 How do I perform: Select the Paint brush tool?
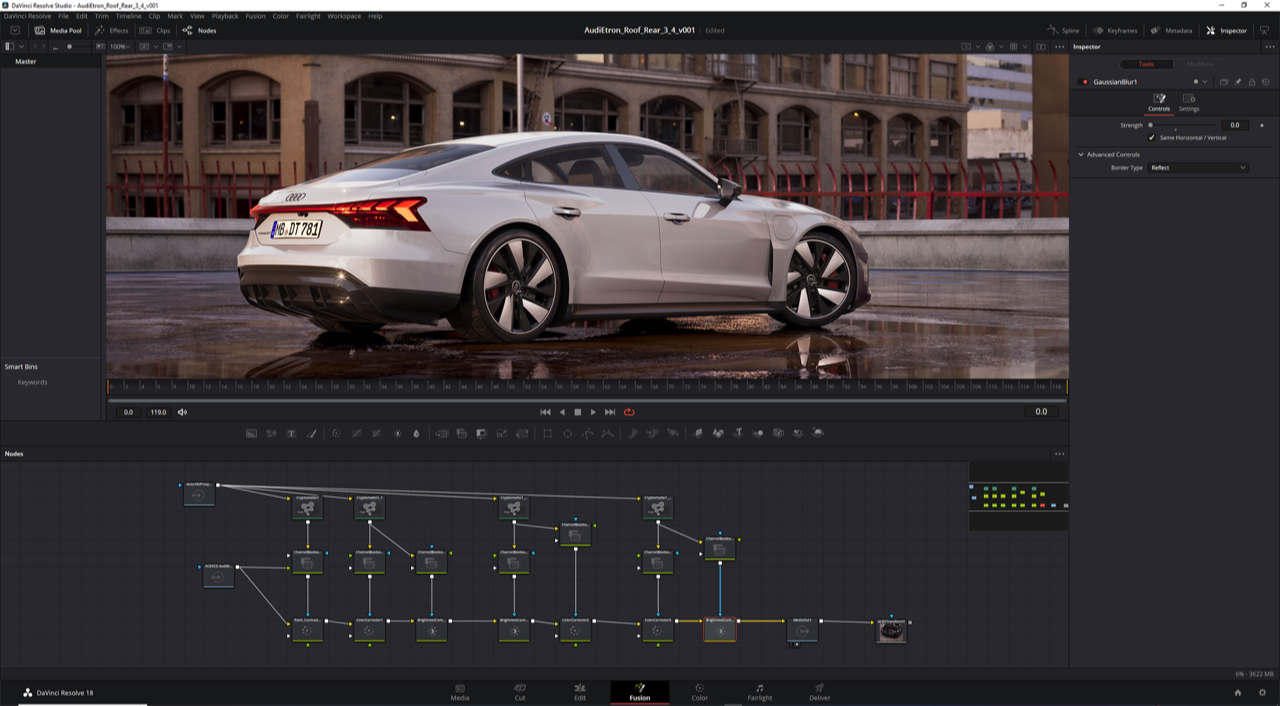[x=311, y=433]
